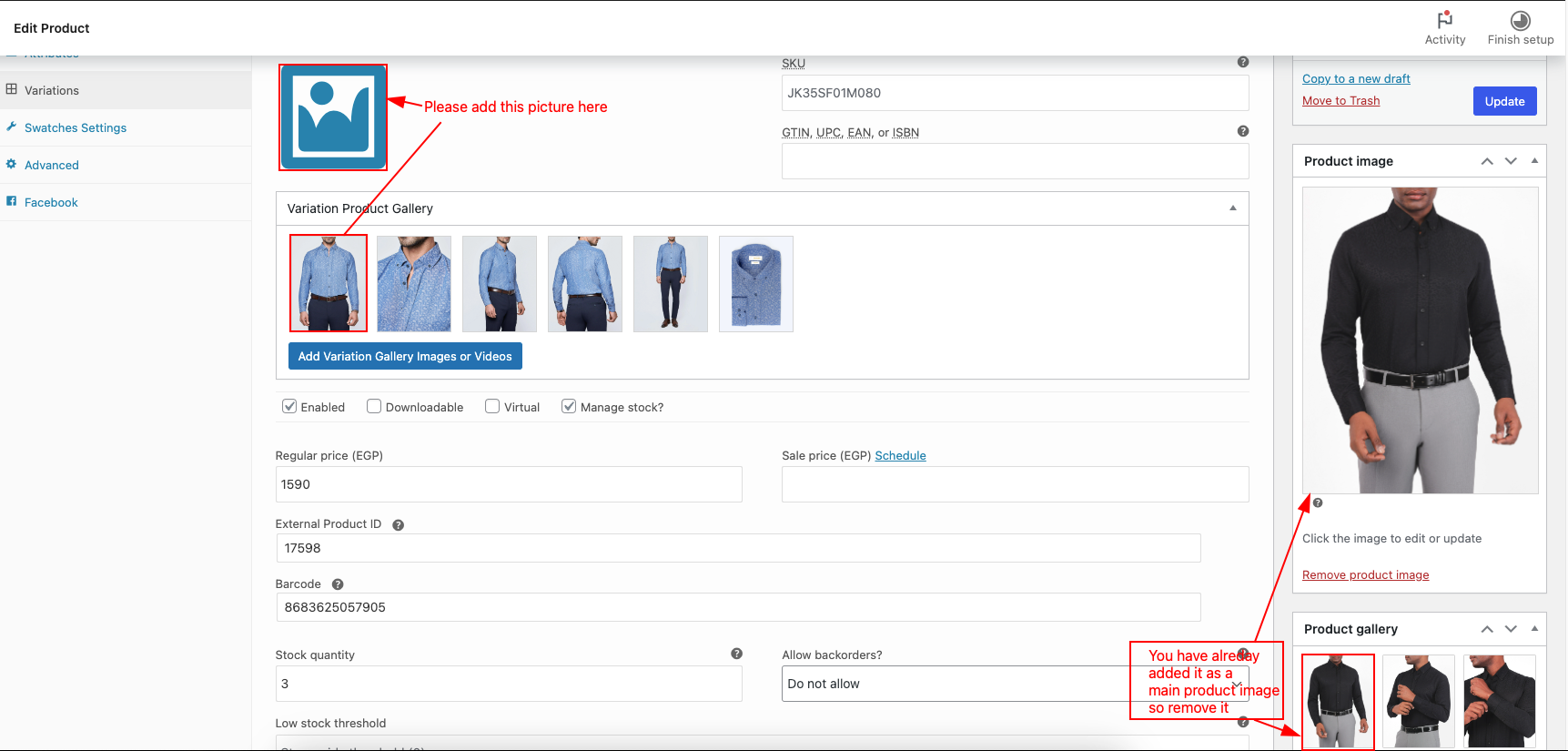
Task: Open the Swatches Settings tab
Action: [126, 127]
